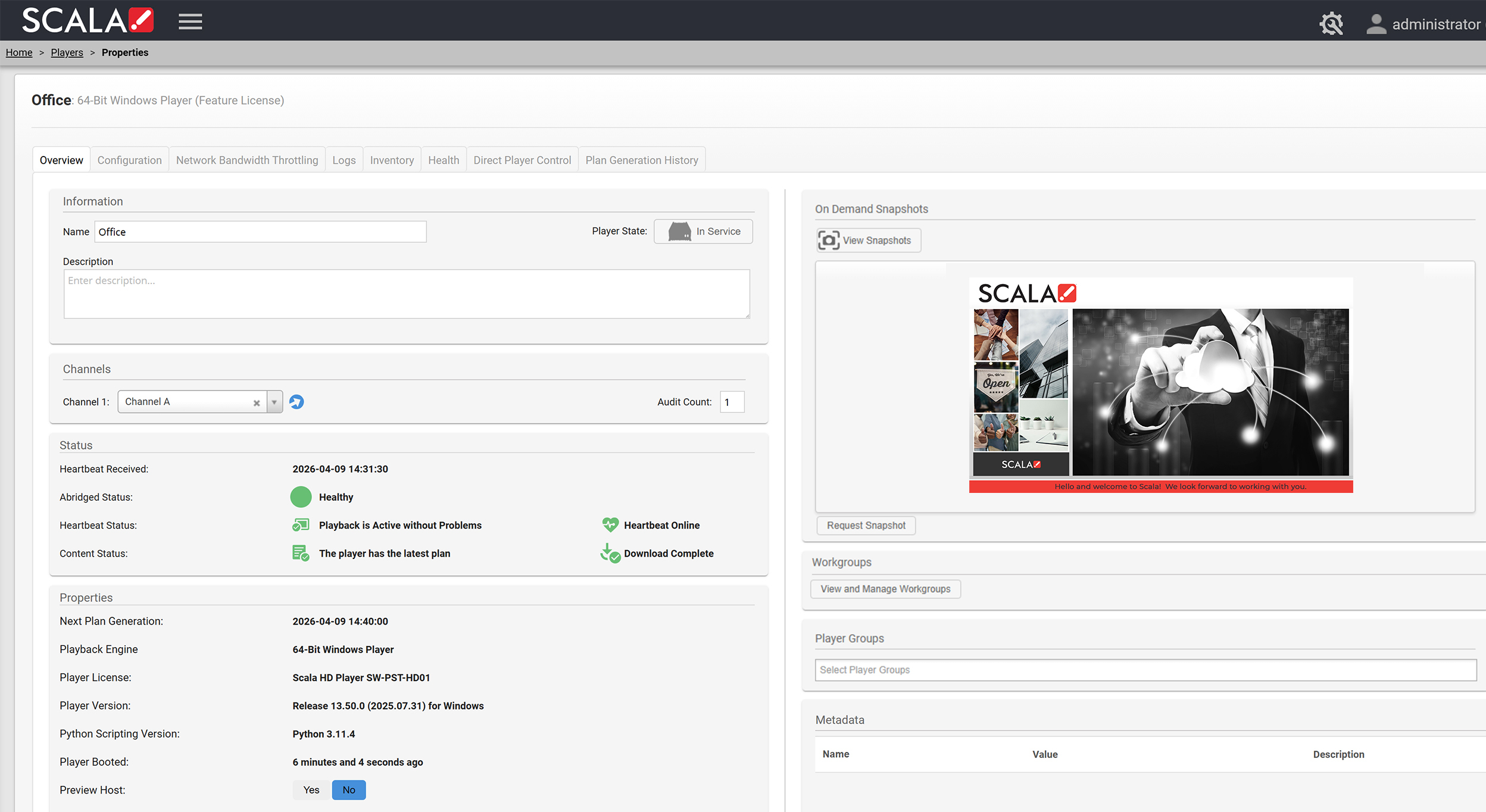Click the blue channel link arrow icon
The width and height of the screenshot is (1486, 812).
point(296,402)
